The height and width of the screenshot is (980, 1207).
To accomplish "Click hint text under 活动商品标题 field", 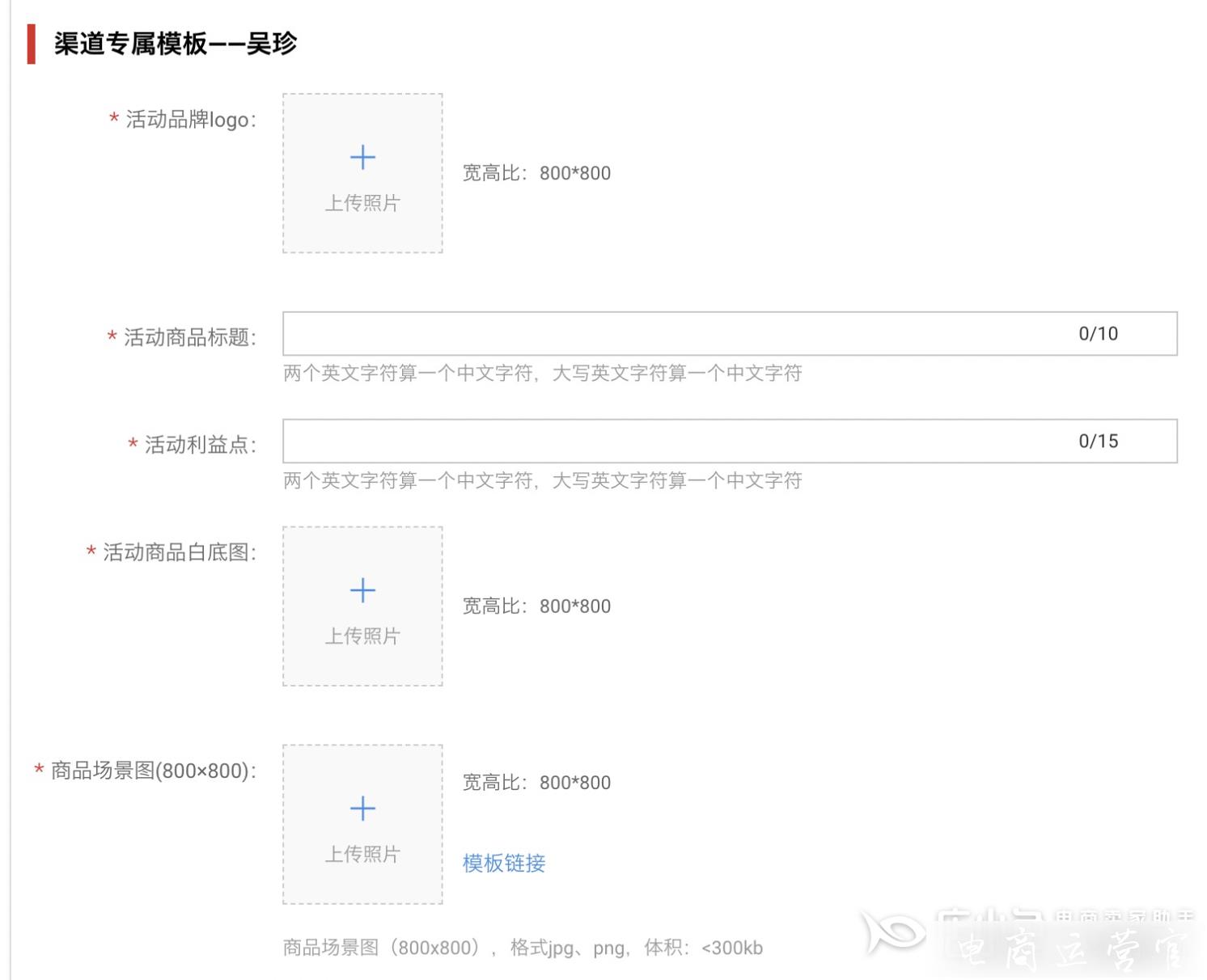I will point(542,373).
